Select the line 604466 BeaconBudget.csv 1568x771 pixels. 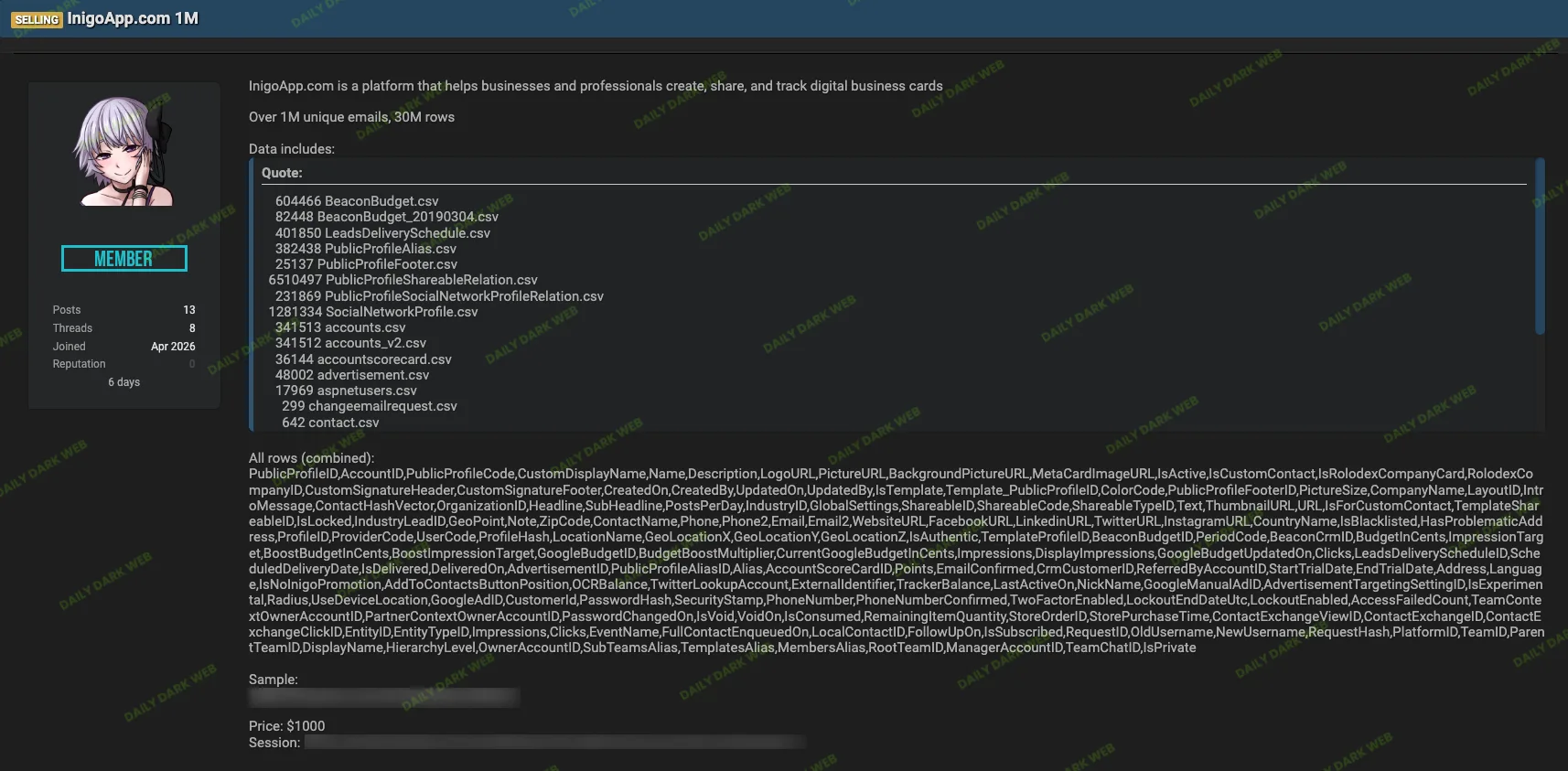(357, 201)
